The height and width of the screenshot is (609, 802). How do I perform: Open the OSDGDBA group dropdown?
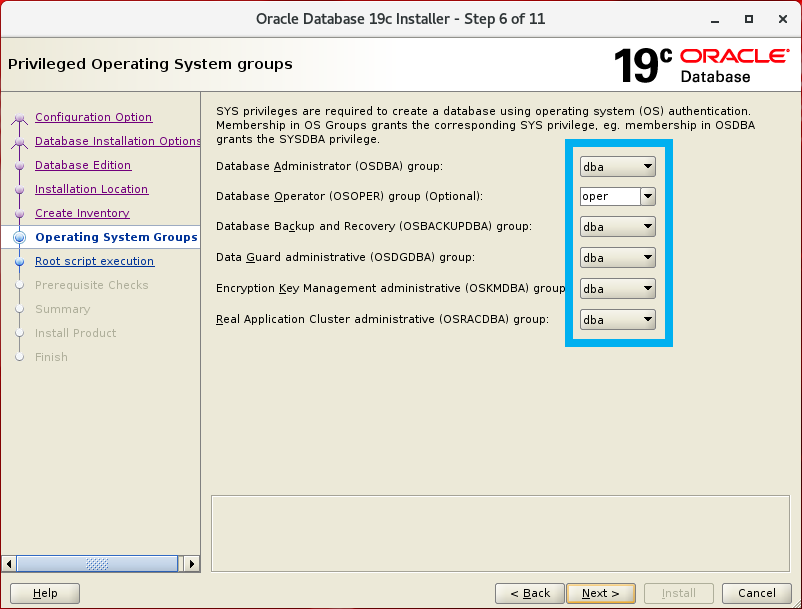pyautogui.click(x=617, y=258)
